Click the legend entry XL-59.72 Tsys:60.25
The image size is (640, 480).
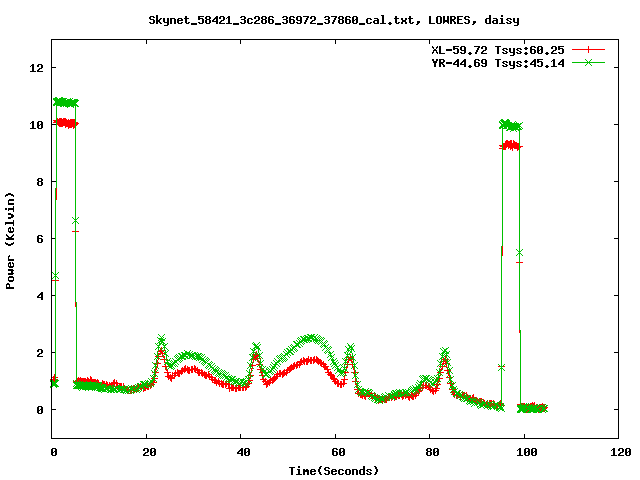click(498, 50)
